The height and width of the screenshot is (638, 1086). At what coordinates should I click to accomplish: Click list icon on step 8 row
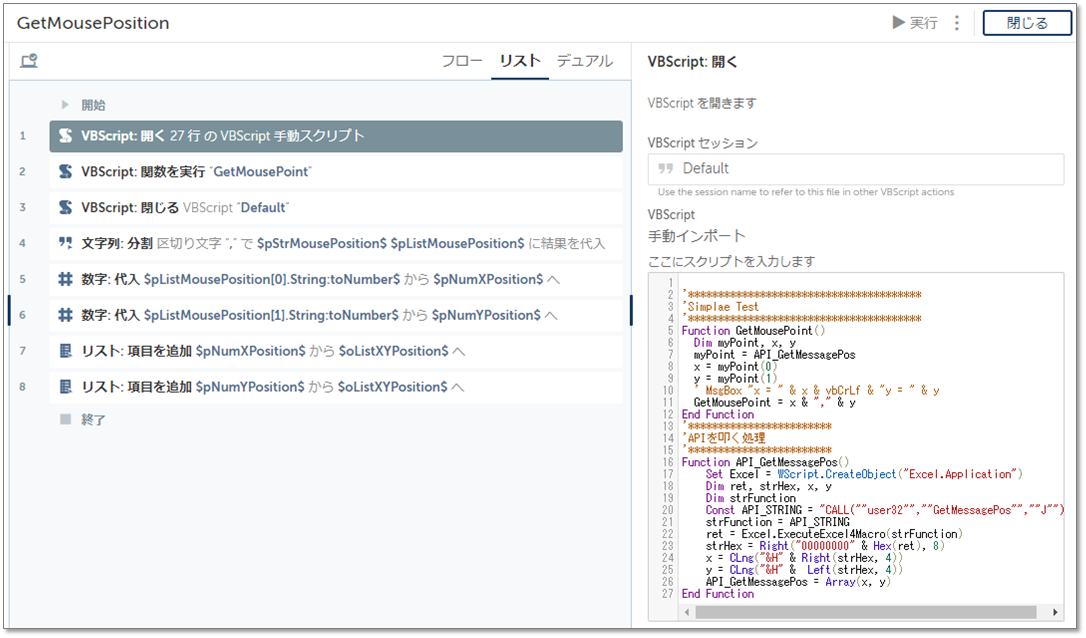[65, 387]
